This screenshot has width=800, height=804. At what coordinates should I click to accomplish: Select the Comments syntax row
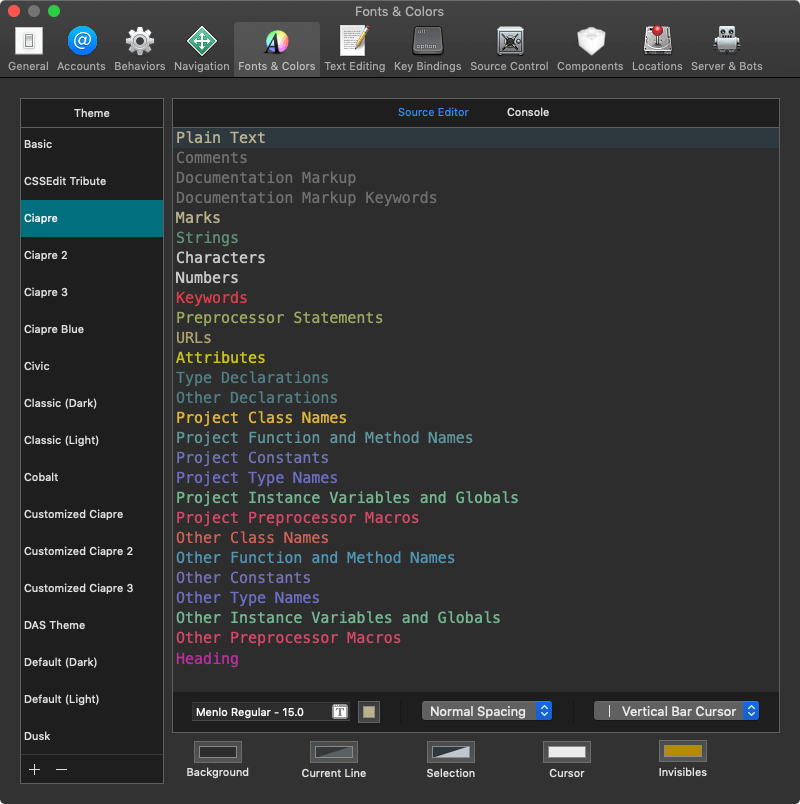click(476, 157)
